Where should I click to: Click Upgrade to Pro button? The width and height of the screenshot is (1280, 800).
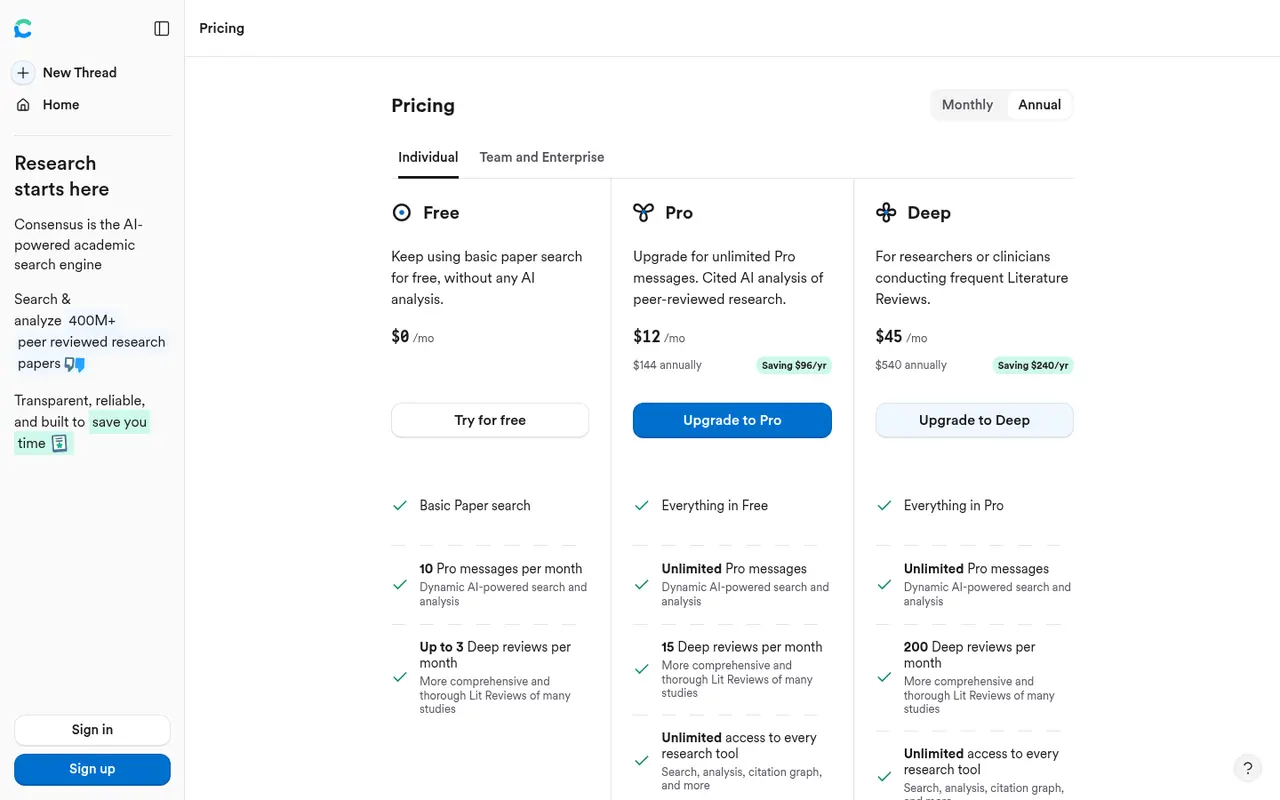732,420
